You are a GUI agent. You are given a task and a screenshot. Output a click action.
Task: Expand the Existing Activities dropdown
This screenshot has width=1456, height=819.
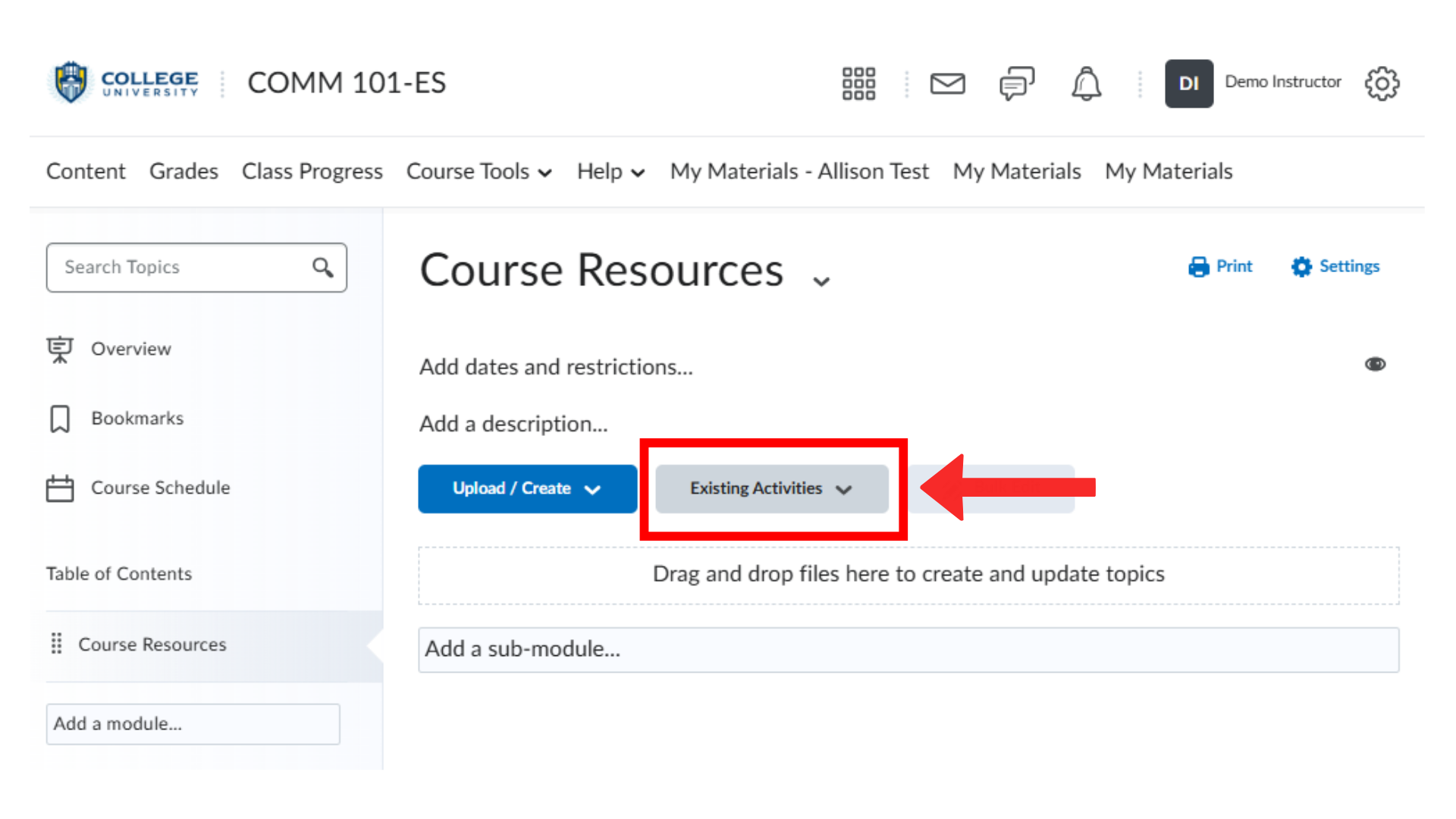tap(770, 489)
